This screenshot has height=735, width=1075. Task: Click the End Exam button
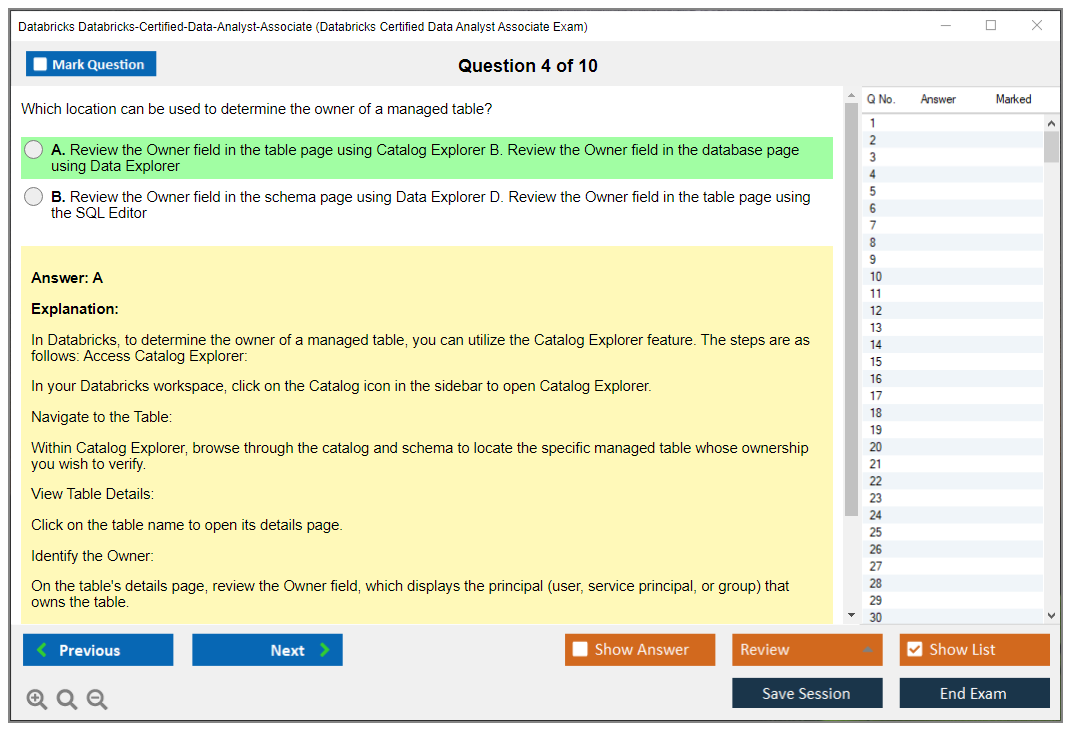974,693
